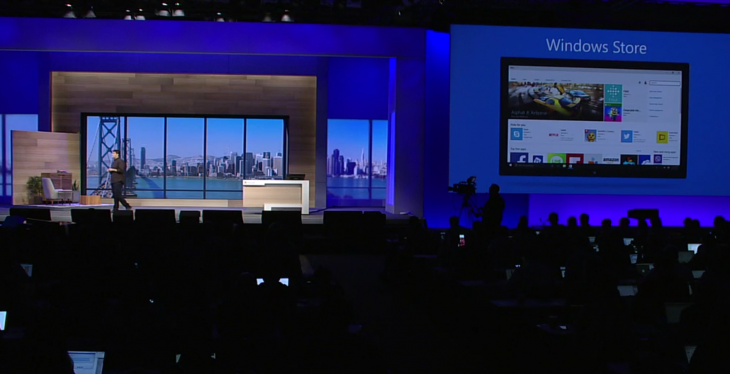Open the Store user account icon
Viewport: 730px width, 374px height.
[x=645, y=82]
